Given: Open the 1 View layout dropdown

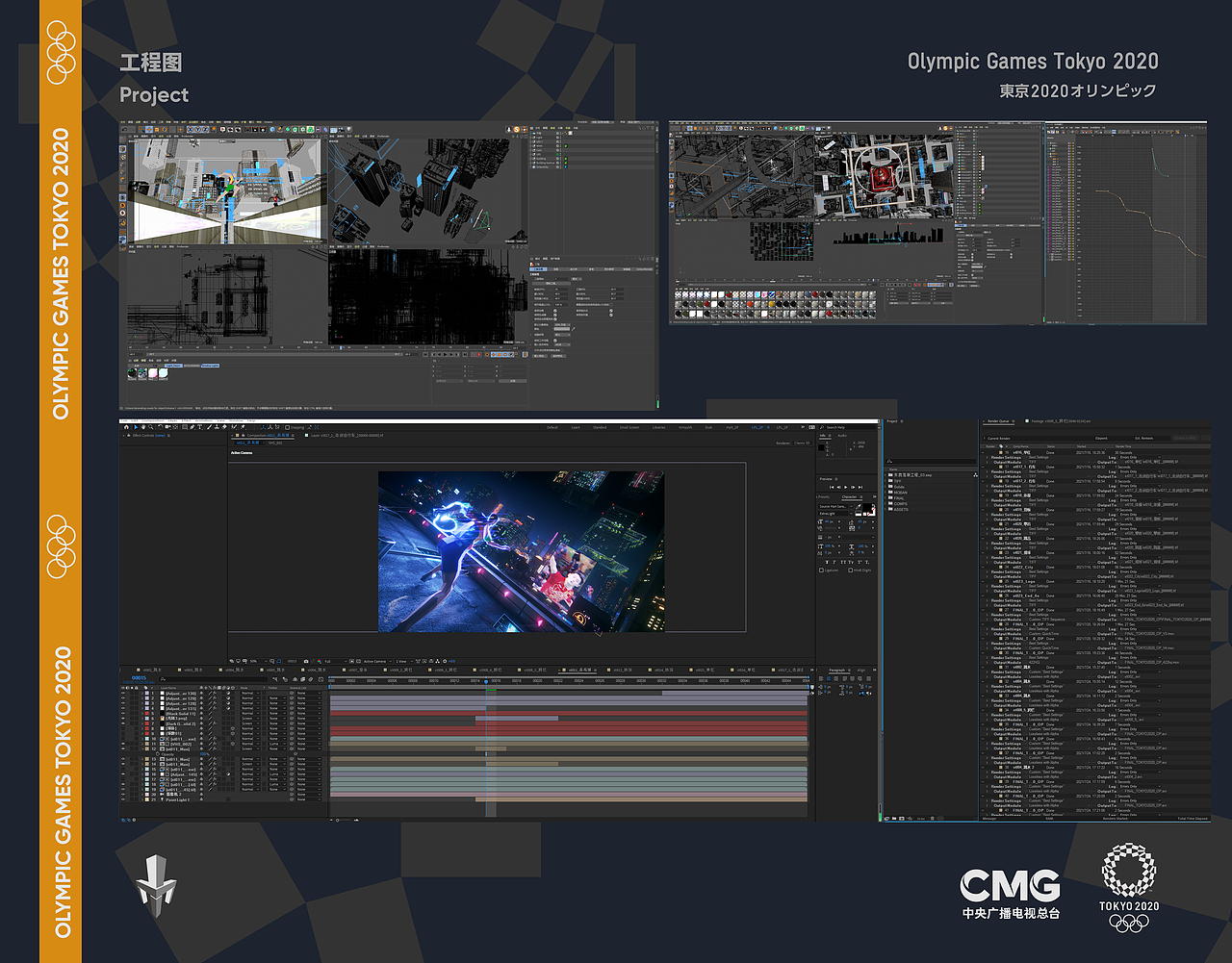Looking at the screenshot, I should pos(402,661).
